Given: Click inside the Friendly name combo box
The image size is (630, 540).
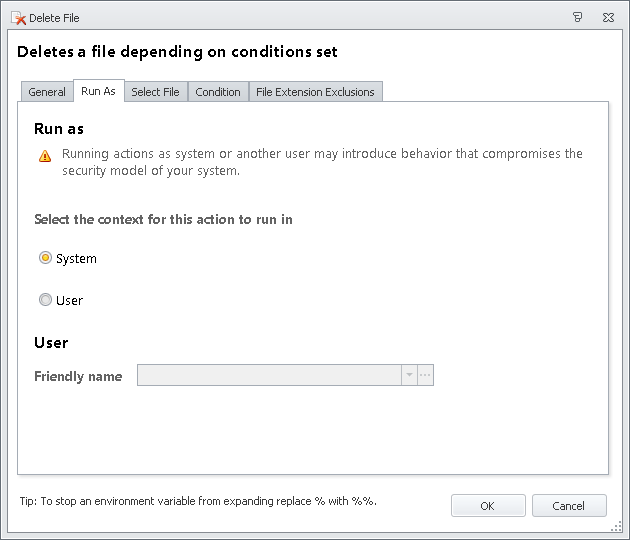Looking at the screenshot, I should tap(268, 376).
